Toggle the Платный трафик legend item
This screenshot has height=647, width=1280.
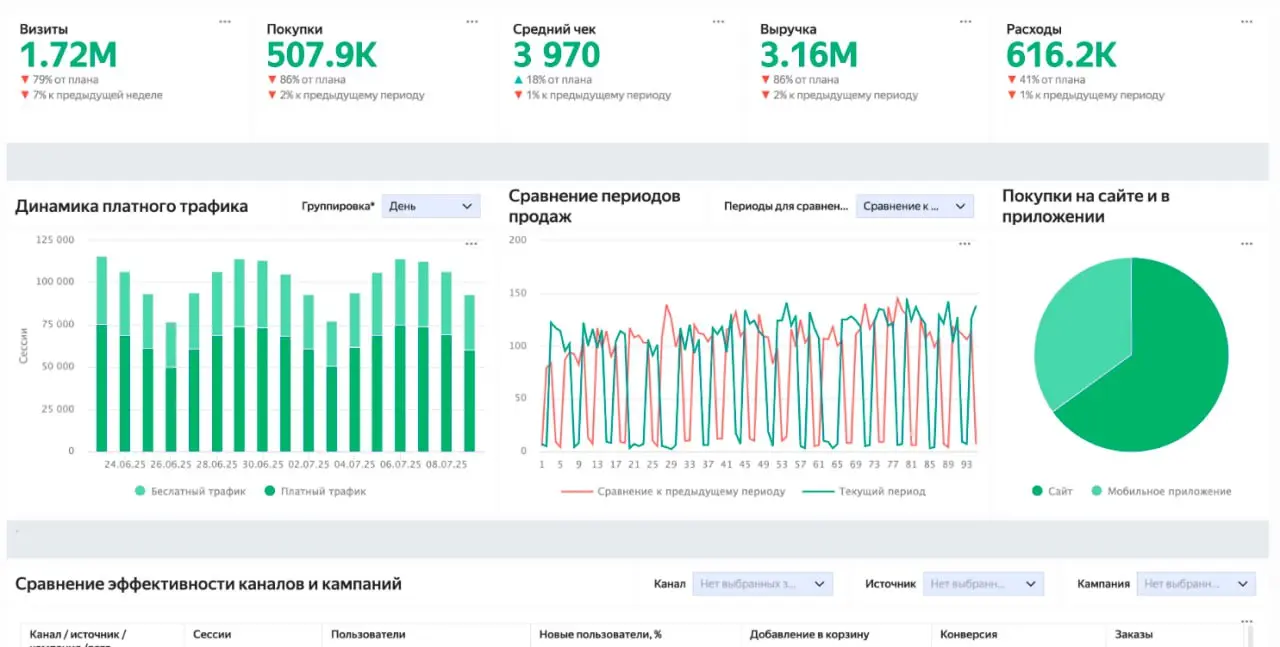pyautogui.click(x=315, y=491)
